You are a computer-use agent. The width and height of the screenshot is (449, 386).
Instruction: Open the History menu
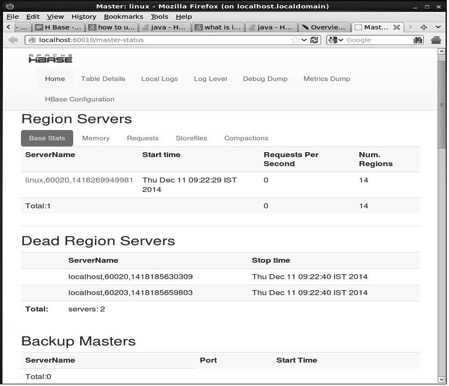point(84,17)
